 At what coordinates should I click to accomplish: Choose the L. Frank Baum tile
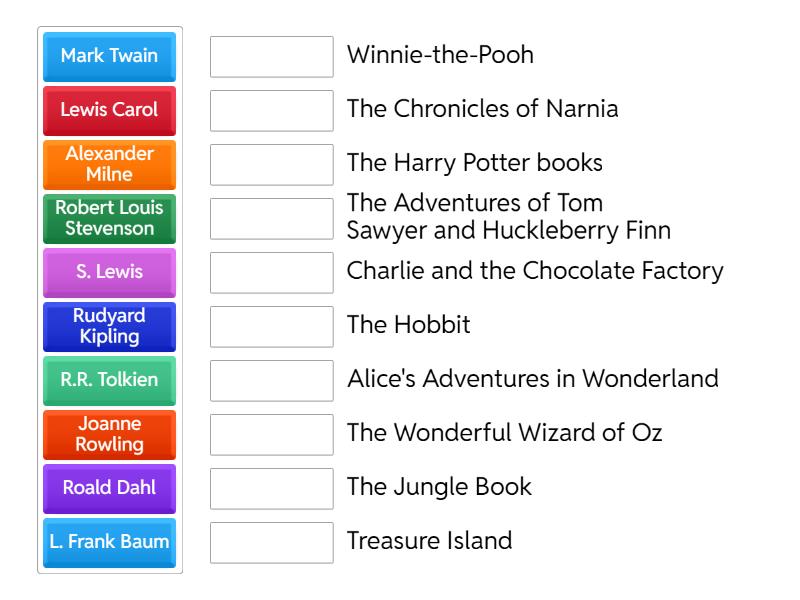click(109, 542)
